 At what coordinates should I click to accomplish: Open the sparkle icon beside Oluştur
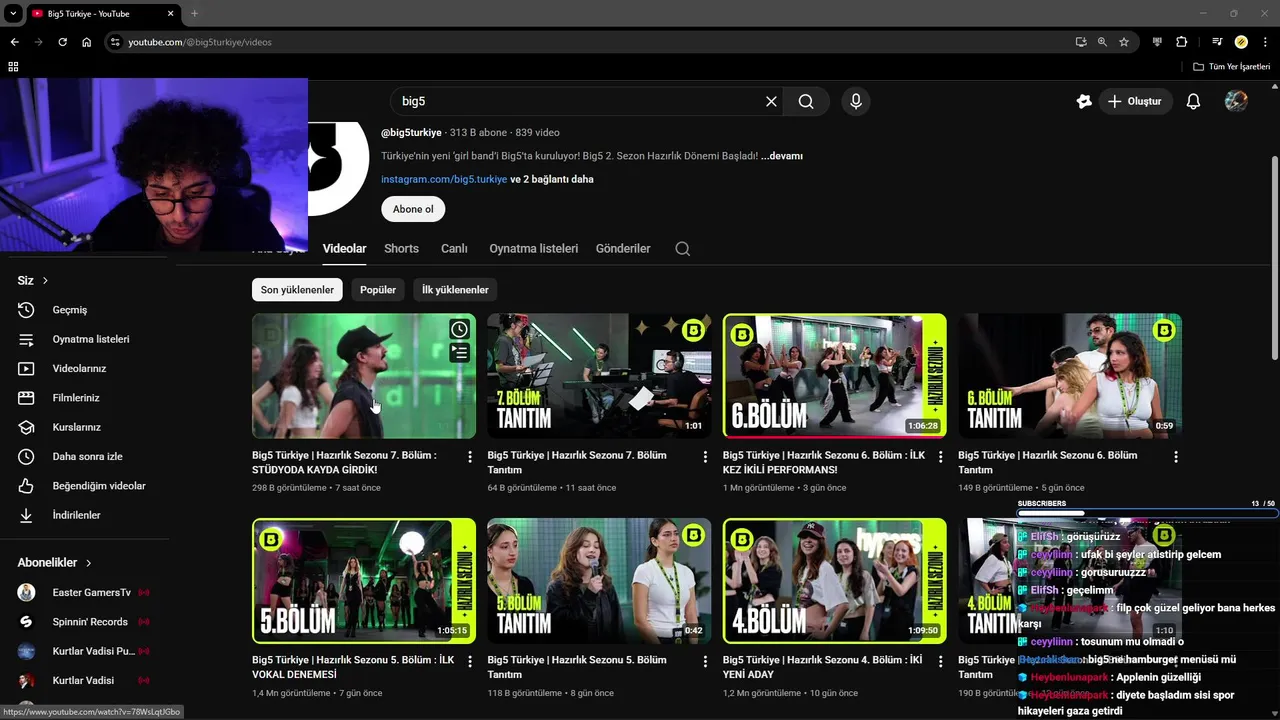coord(1084,101)
